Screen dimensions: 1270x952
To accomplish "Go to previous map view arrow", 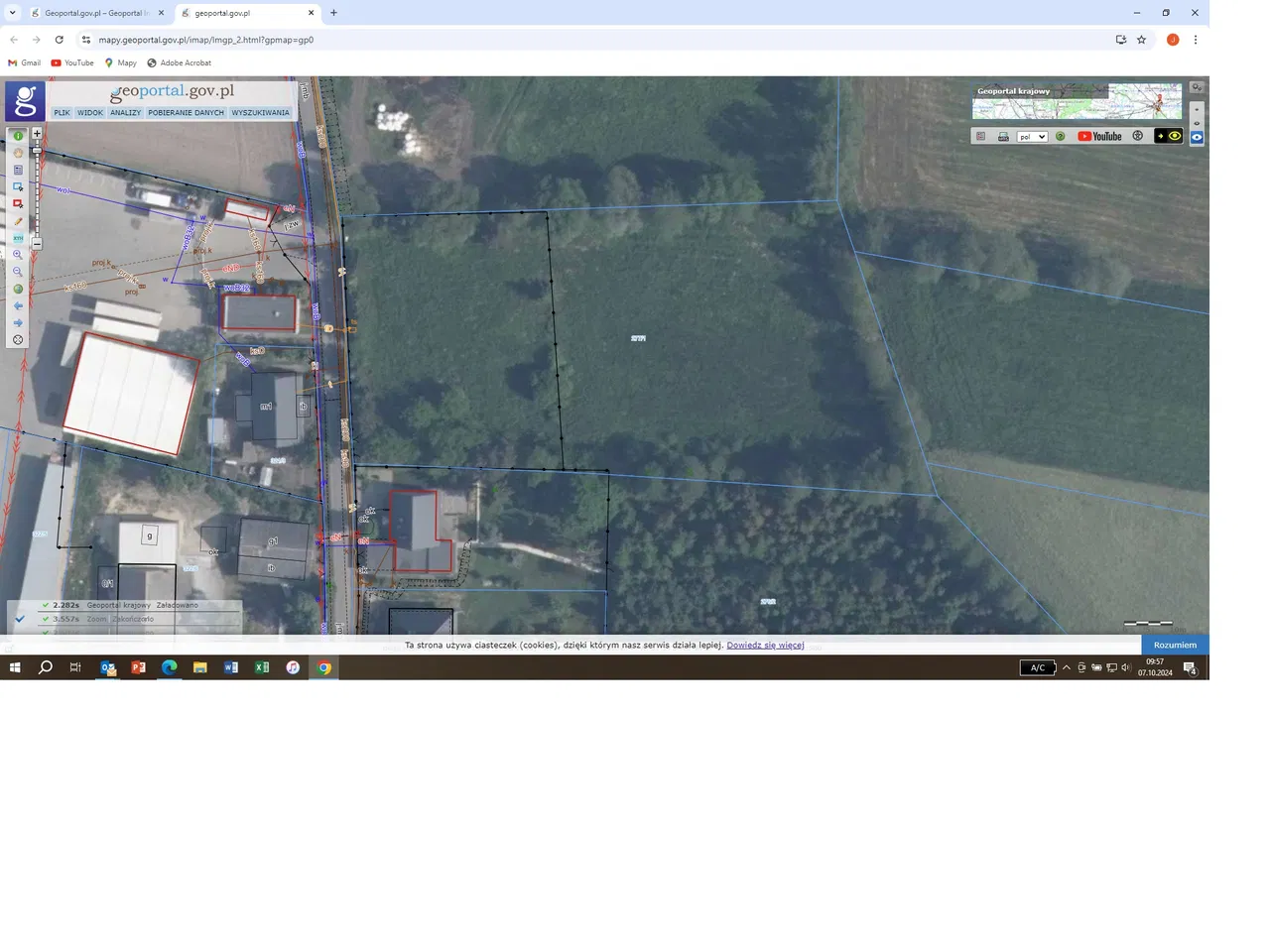I will coord(18,306).
